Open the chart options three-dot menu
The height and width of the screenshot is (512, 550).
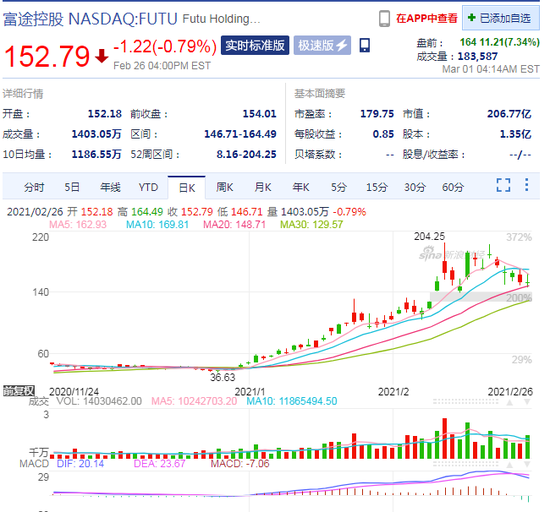tap(526, 185)
